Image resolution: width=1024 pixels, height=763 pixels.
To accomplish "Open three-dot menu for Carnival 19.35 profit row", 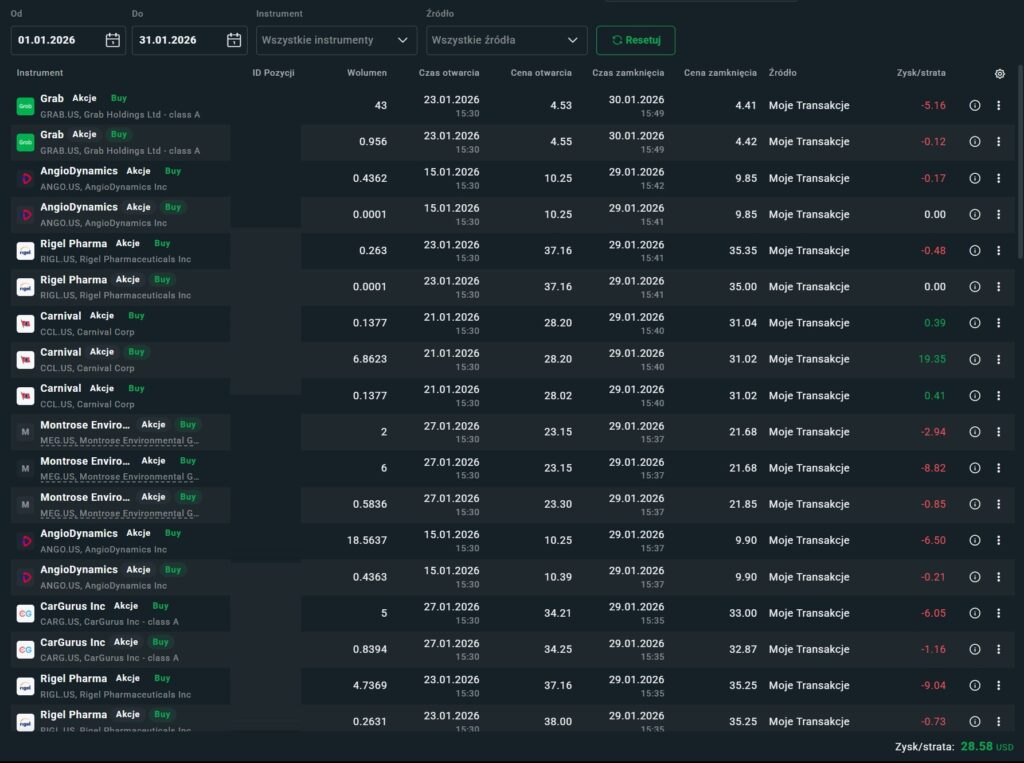I will [998, 359].
